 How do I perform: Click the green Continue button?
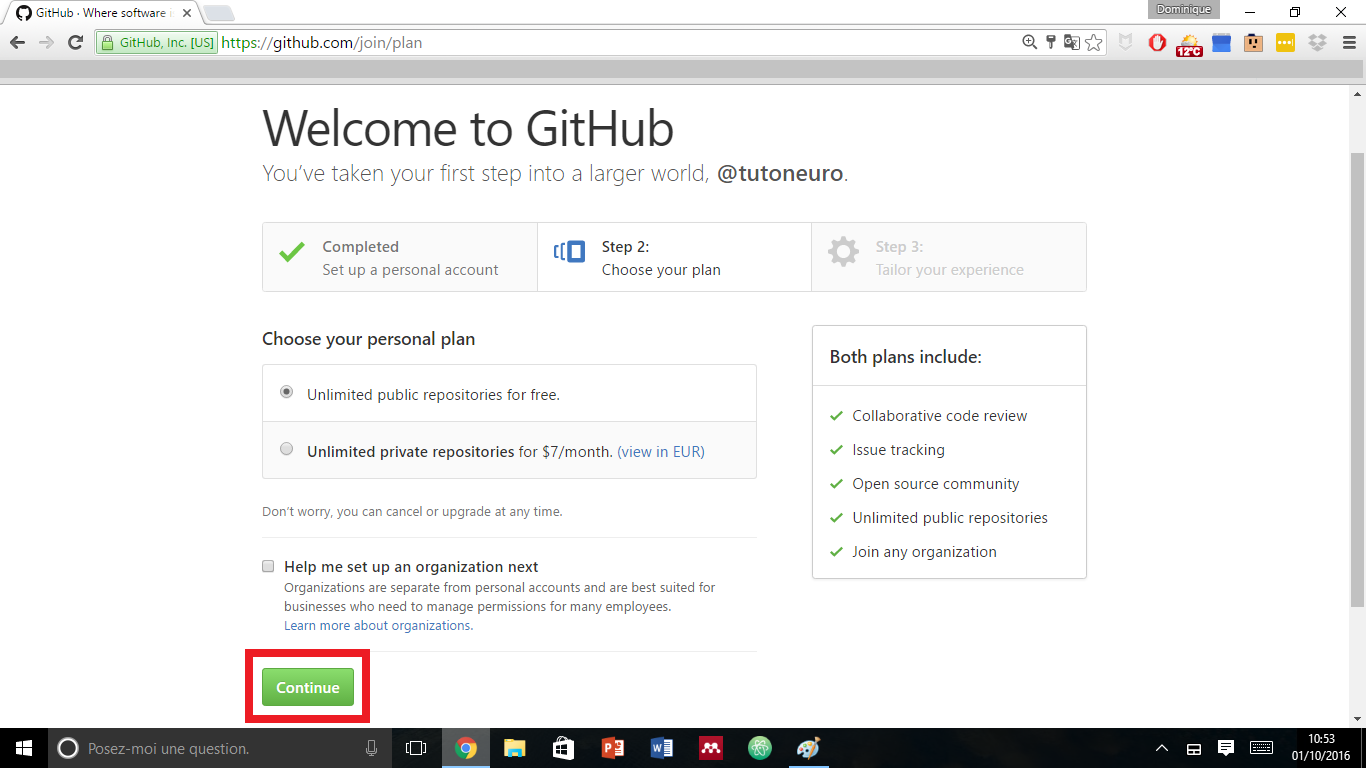click(x=308, y=687)
